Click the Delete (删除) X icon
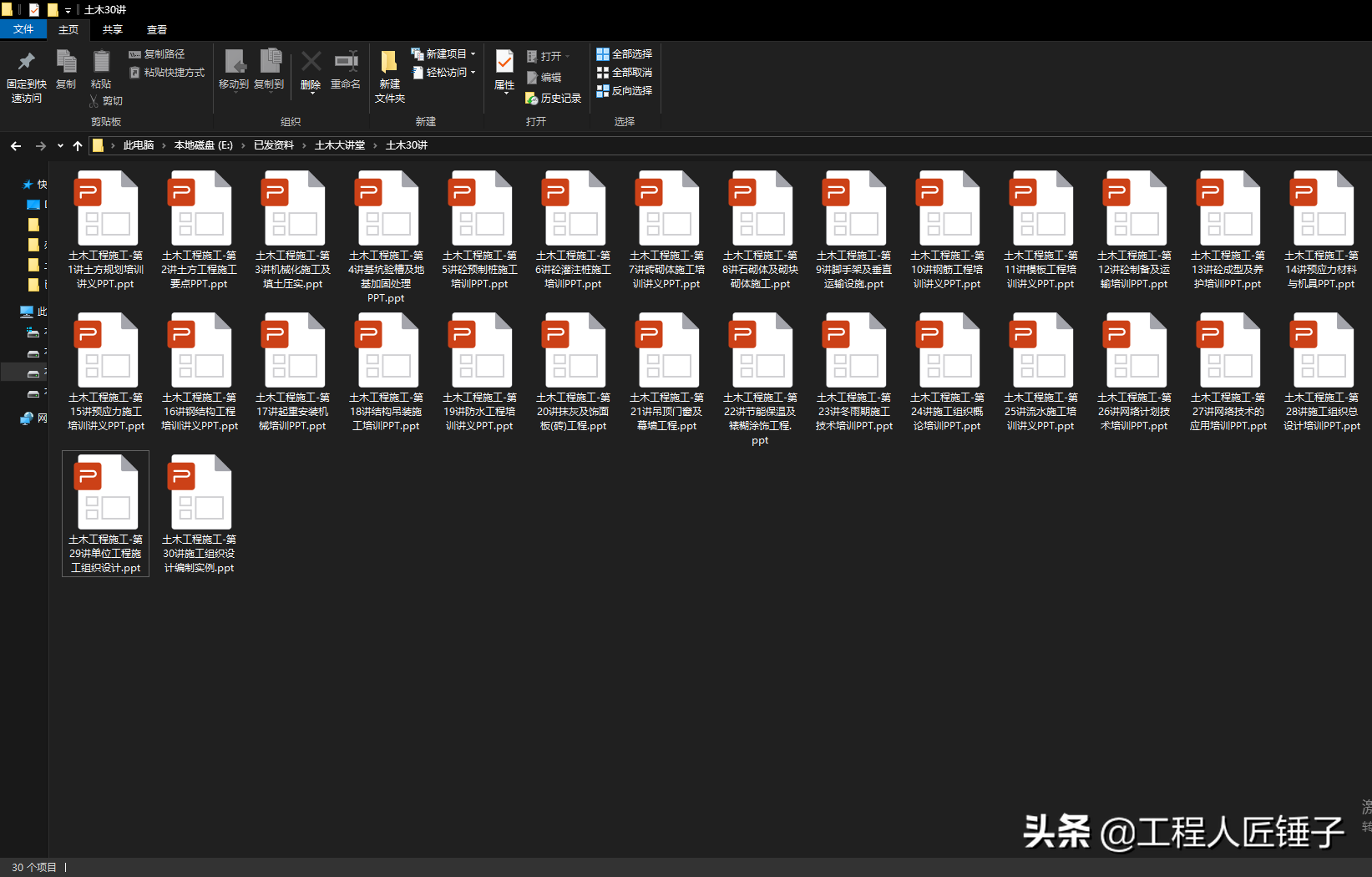The height and width of the screenshot is (877, 1372). (x=311, y=61)
